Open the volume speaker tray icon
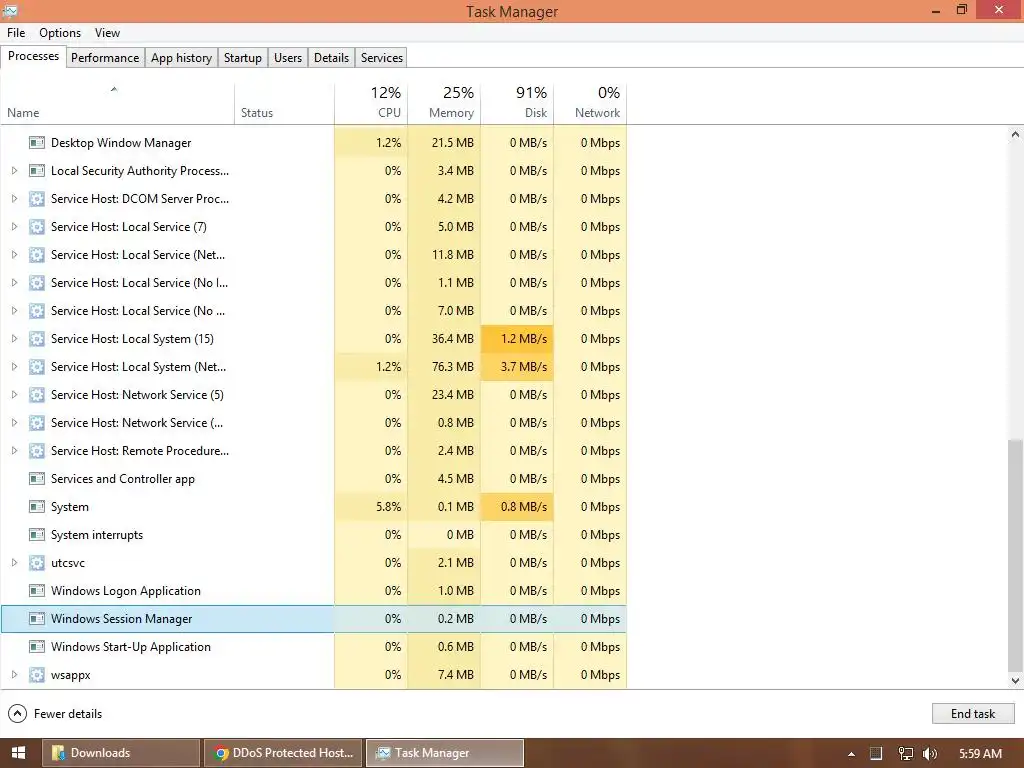The image size is (1024, 768). pyautogui.click(x=930, y=754)
